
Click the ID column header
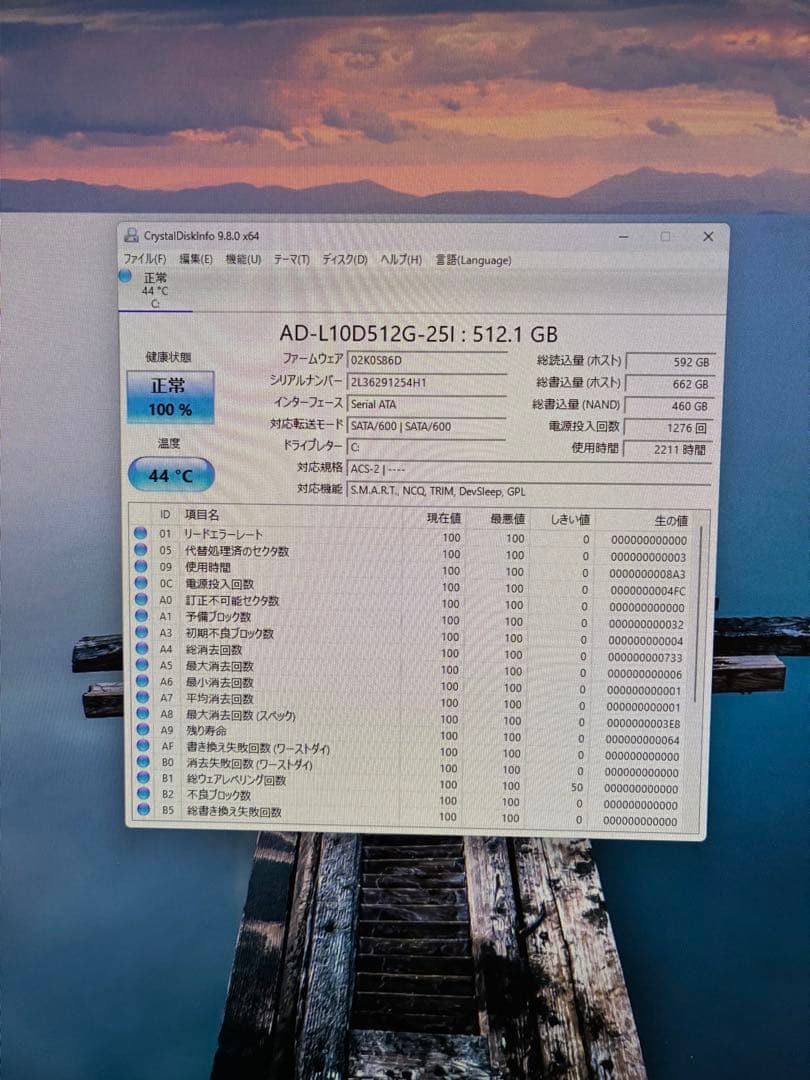point(165,514)
